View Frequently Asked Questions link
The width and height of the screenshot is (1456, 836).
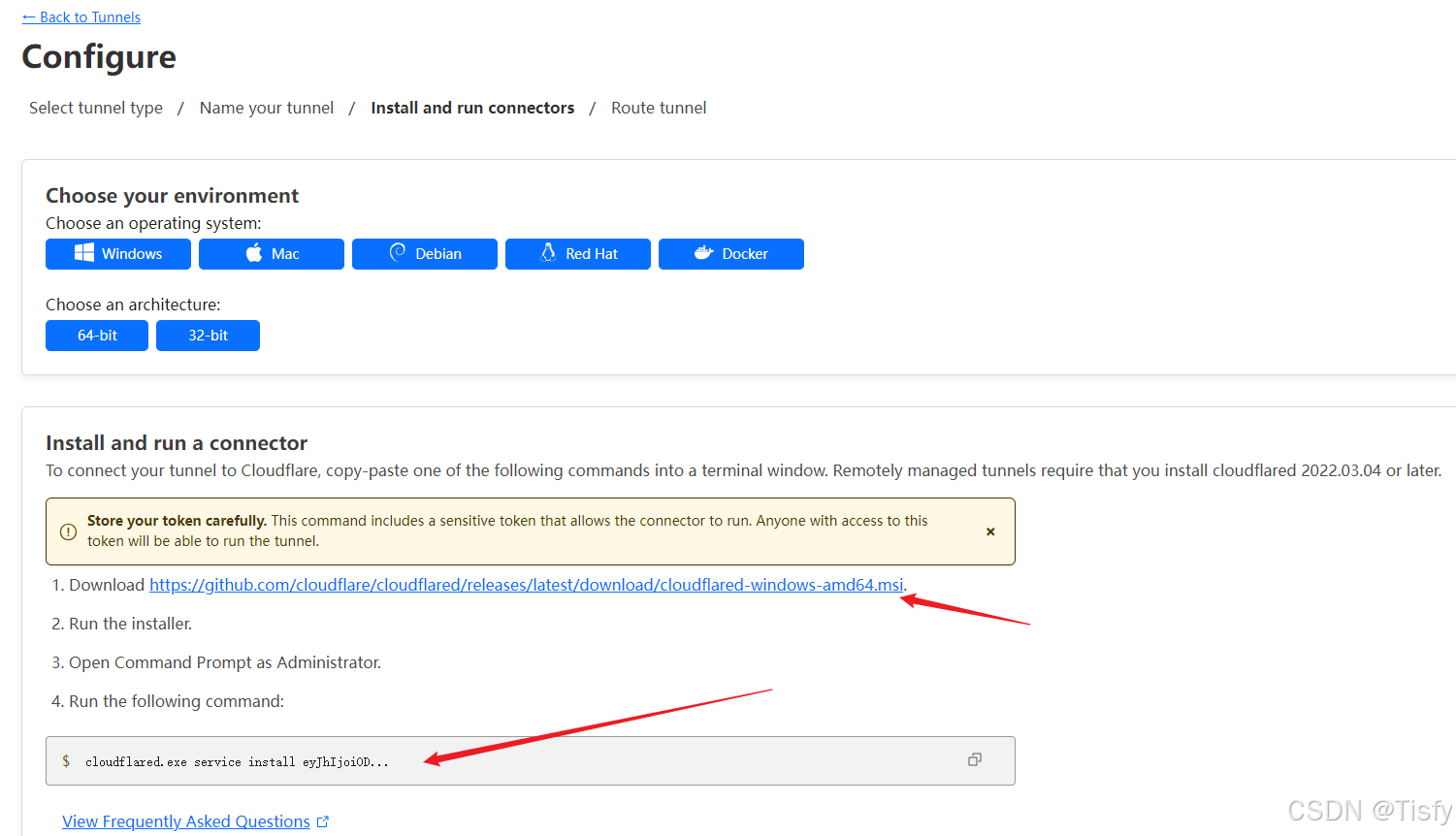[186, 821]
